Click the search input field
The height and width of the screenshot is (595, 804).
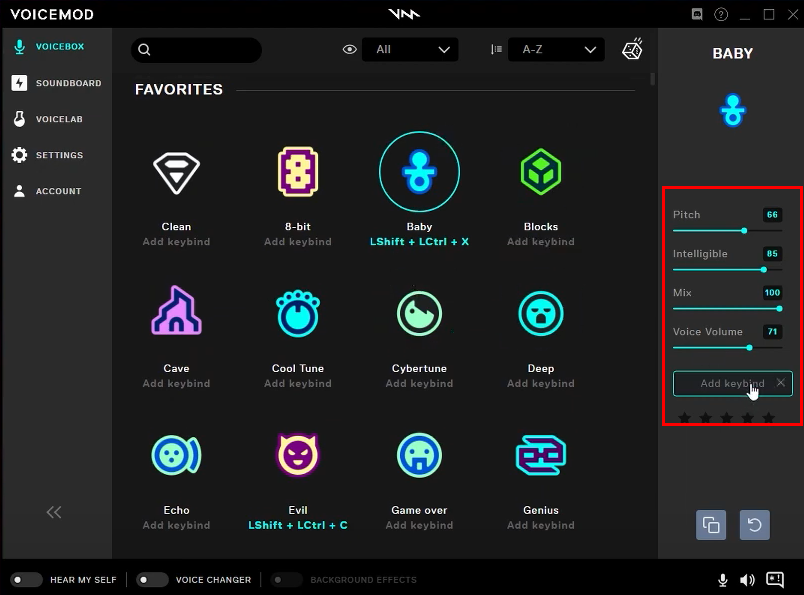click(196, 49)
